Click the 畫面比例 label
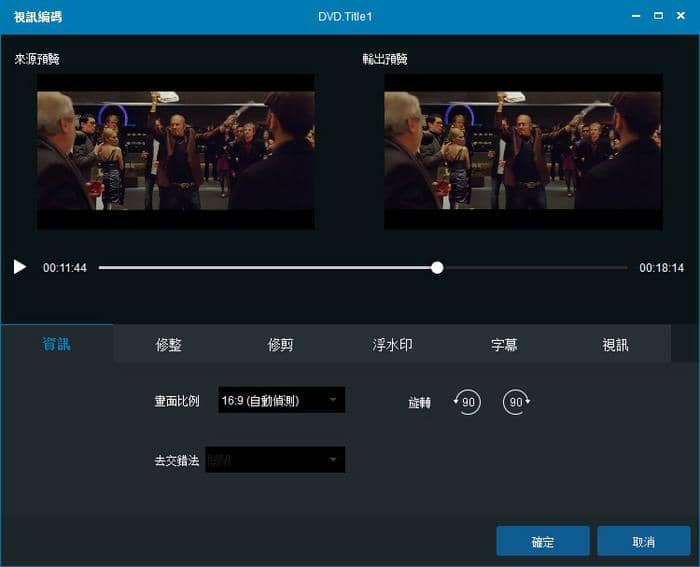The height and width of the screenshot is (567, 700). click(177, 400)
